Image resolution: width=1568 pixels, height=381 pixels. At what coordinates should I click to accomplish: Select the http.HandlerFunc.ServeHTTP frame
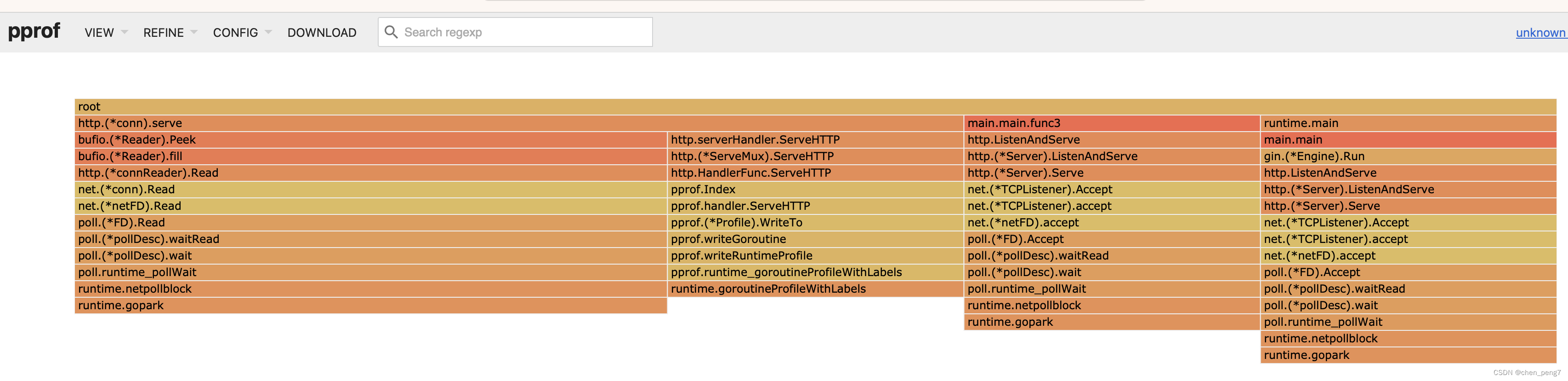pyautogui.click(x=816, y=173)
